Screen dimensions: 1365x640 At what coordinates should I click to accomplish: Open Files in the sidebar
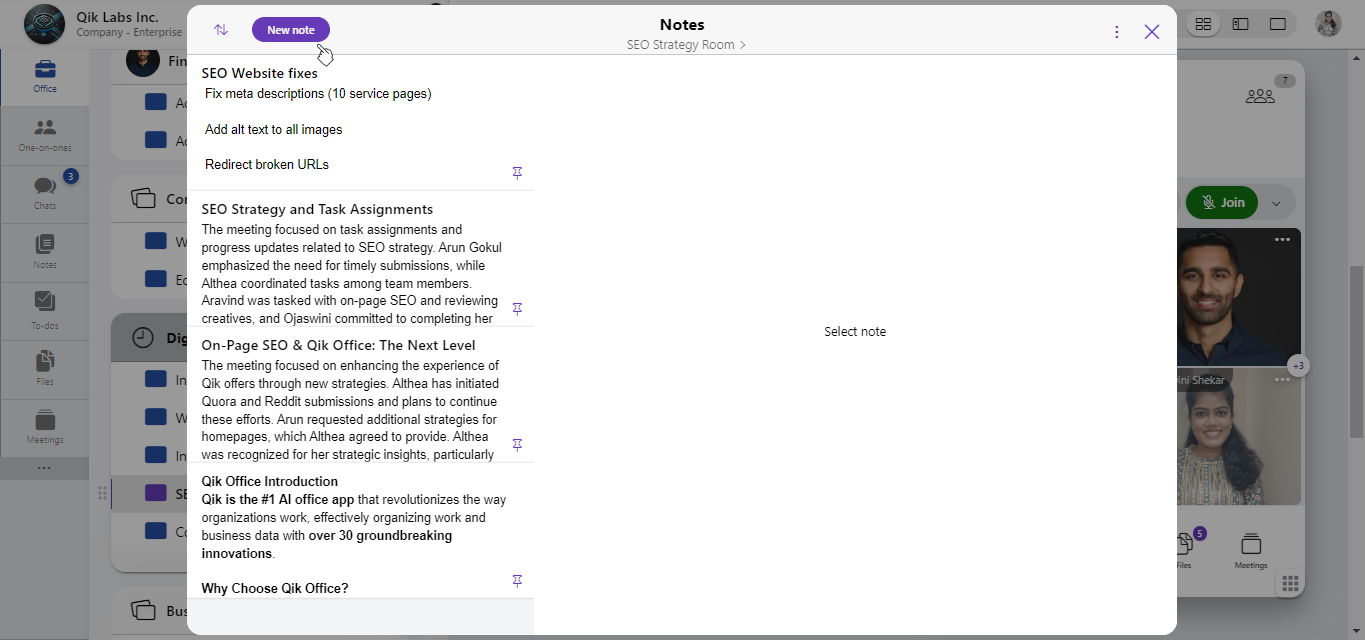(45, 369)
